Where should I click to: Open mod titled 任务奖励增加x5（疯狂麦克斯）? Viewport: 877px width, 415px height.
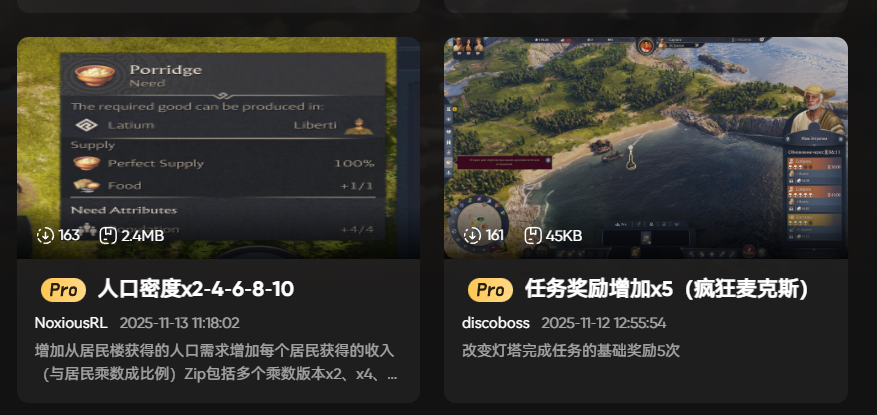point(667,290)
